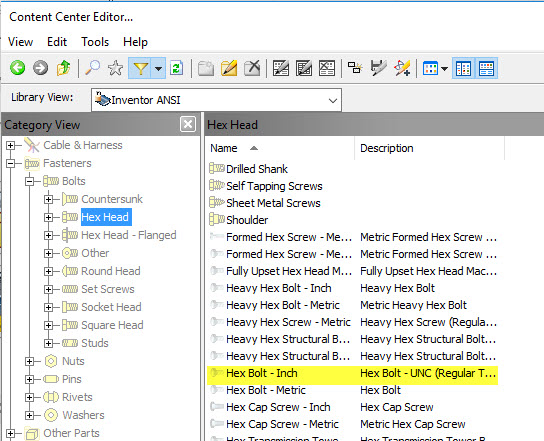544x441 pixels.
Task: Open the Edit menu
Action: coord(57,42)
